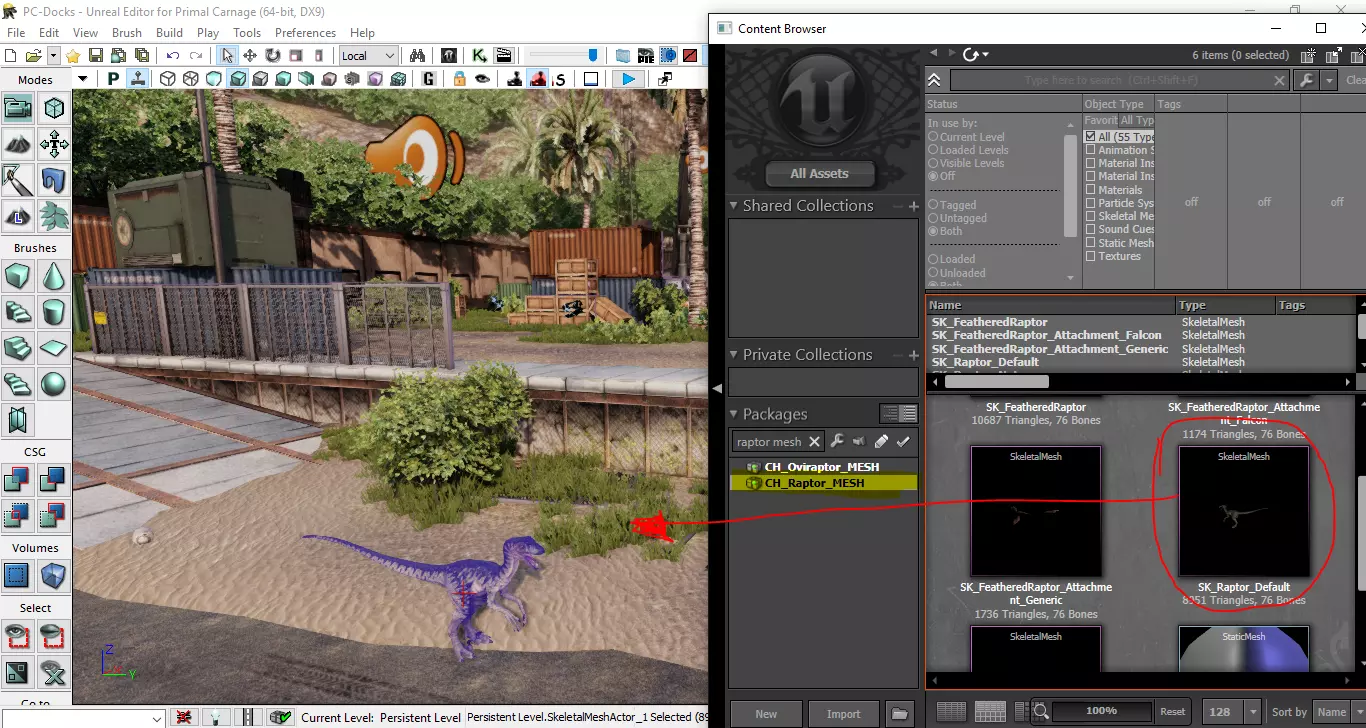Select Visible Levels radio option

[966, 163]
